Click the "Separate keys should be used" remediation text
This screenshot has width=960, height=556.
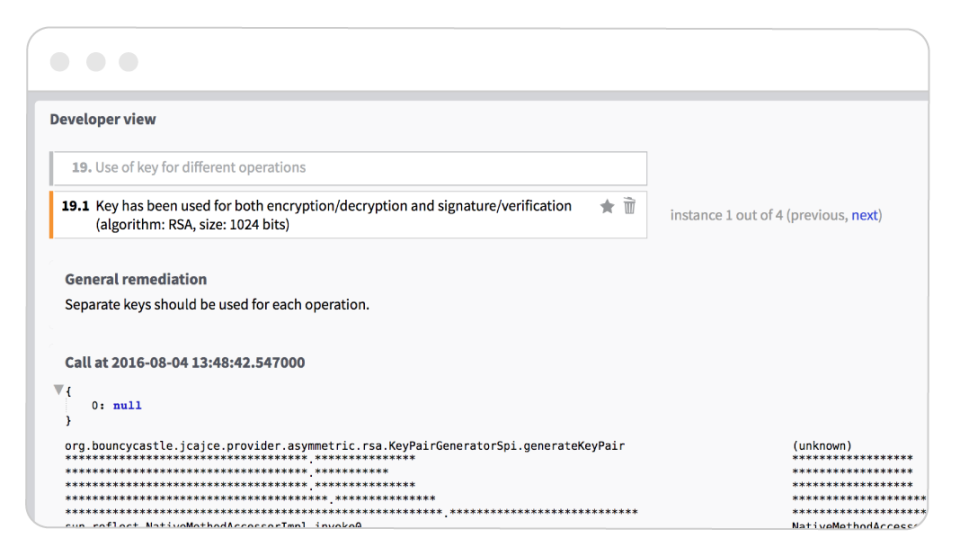point(217,304)
